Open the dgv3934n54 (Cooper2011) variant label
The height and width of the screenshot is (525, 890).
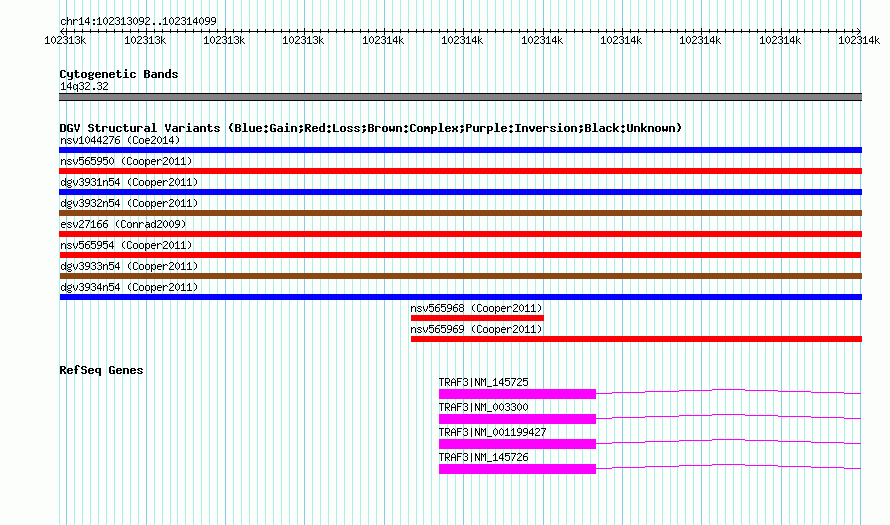[129, 287]
